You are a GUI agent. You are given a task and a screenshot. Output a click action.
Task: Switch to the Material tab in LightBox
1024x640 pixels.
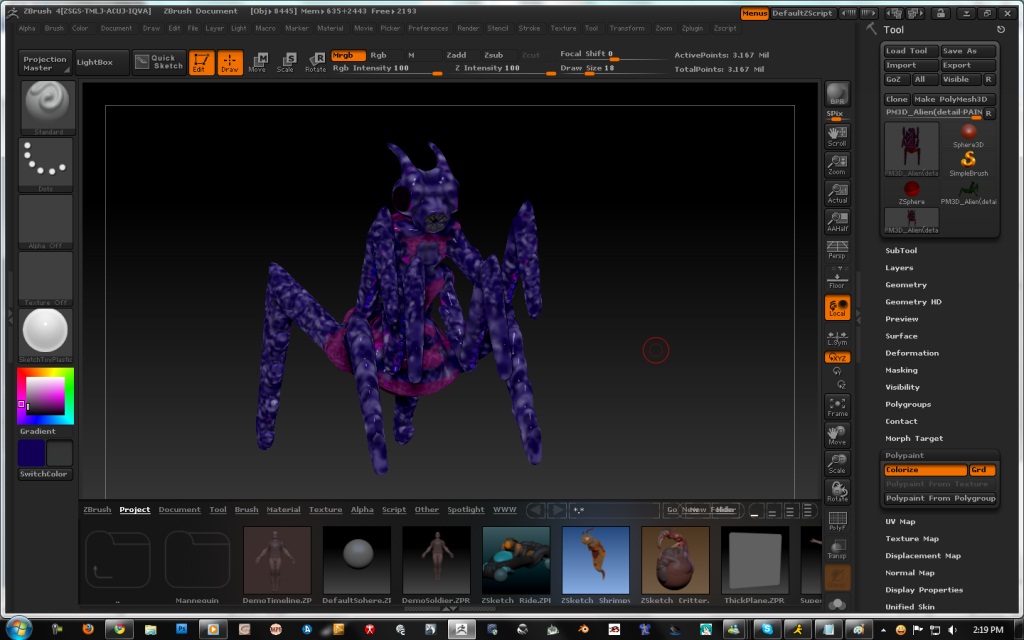coord(283,510)
